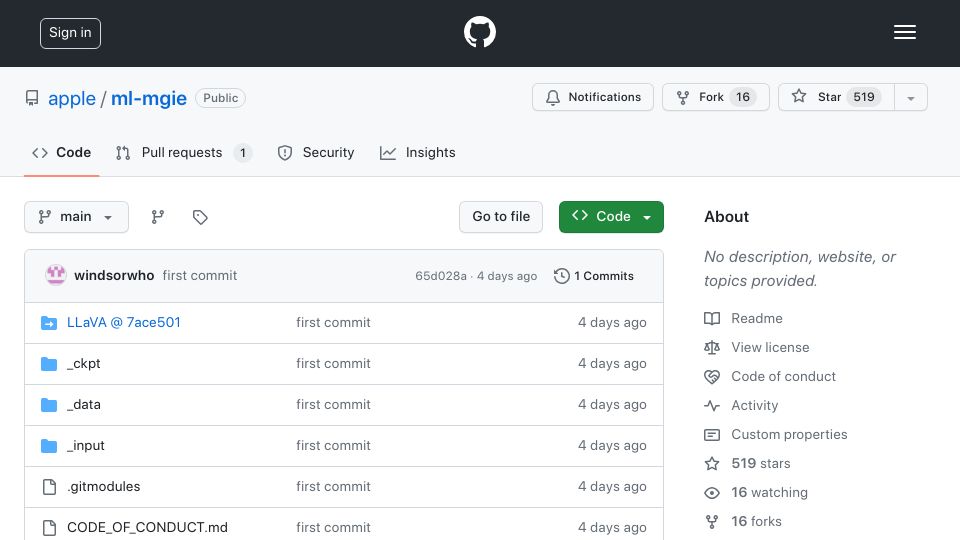Open the _ckpt folder
This screenshot has height=540, width=960.
coord(84,364)
